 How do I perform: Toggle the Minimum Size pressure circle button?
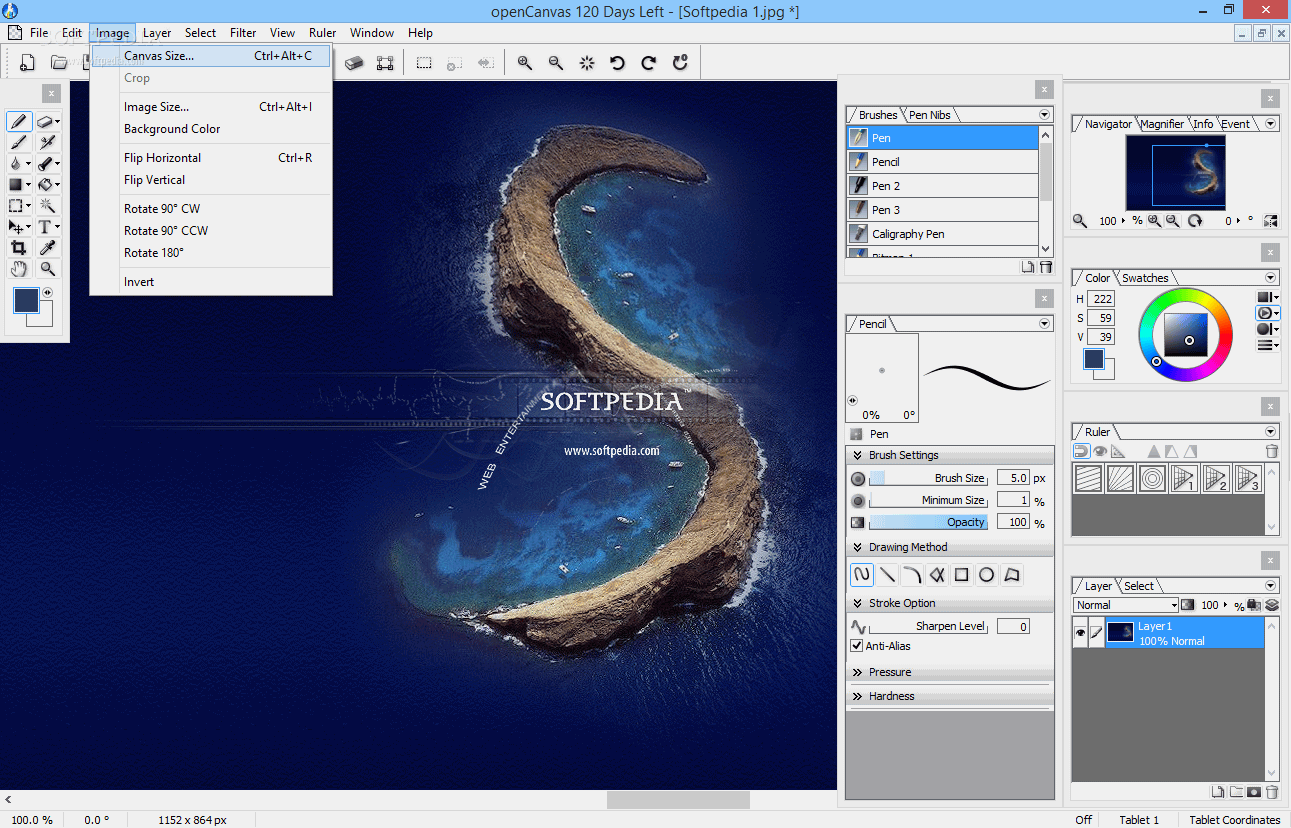pos(858,500)
